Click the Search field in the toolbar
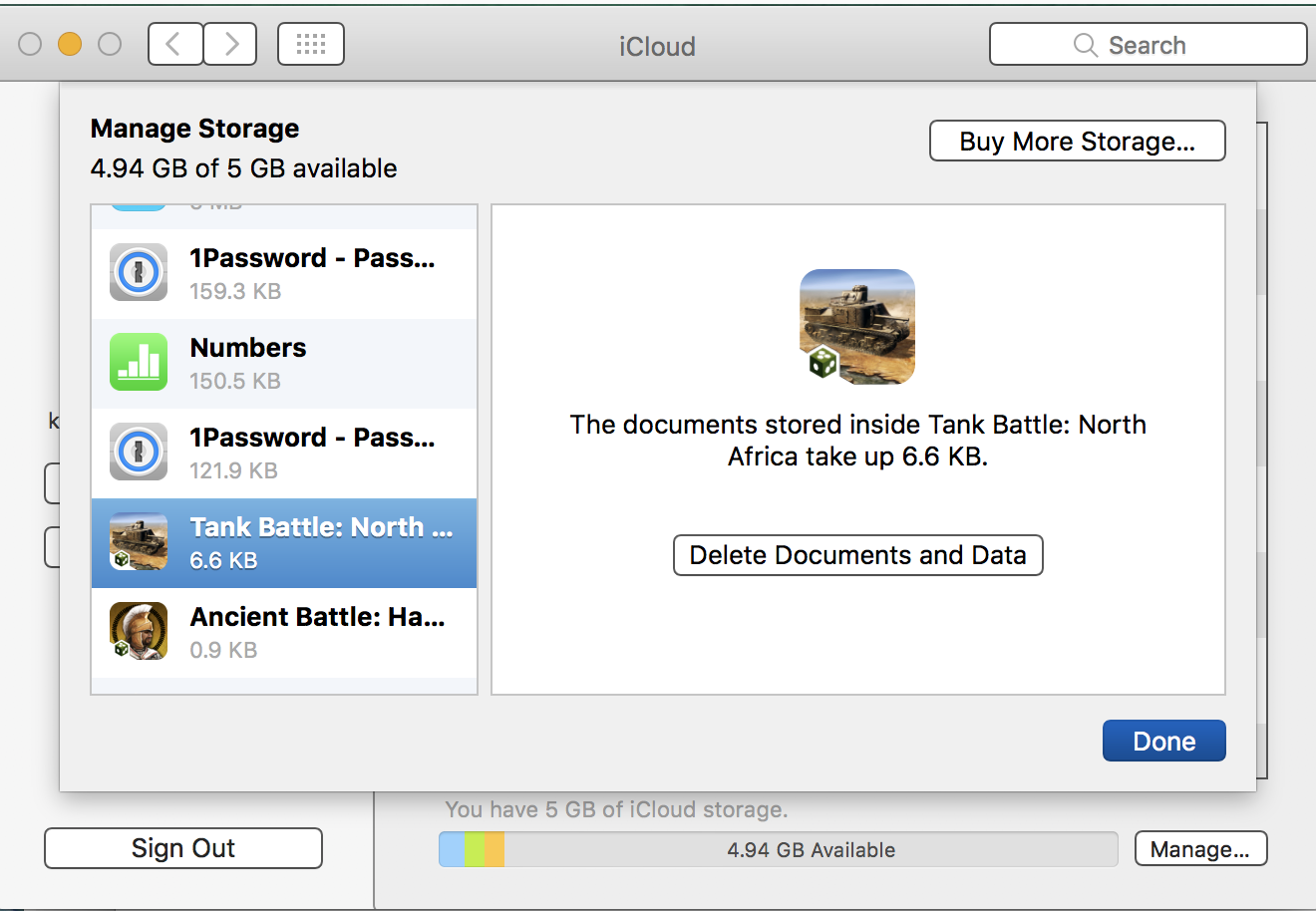 tap(1148, 45)
